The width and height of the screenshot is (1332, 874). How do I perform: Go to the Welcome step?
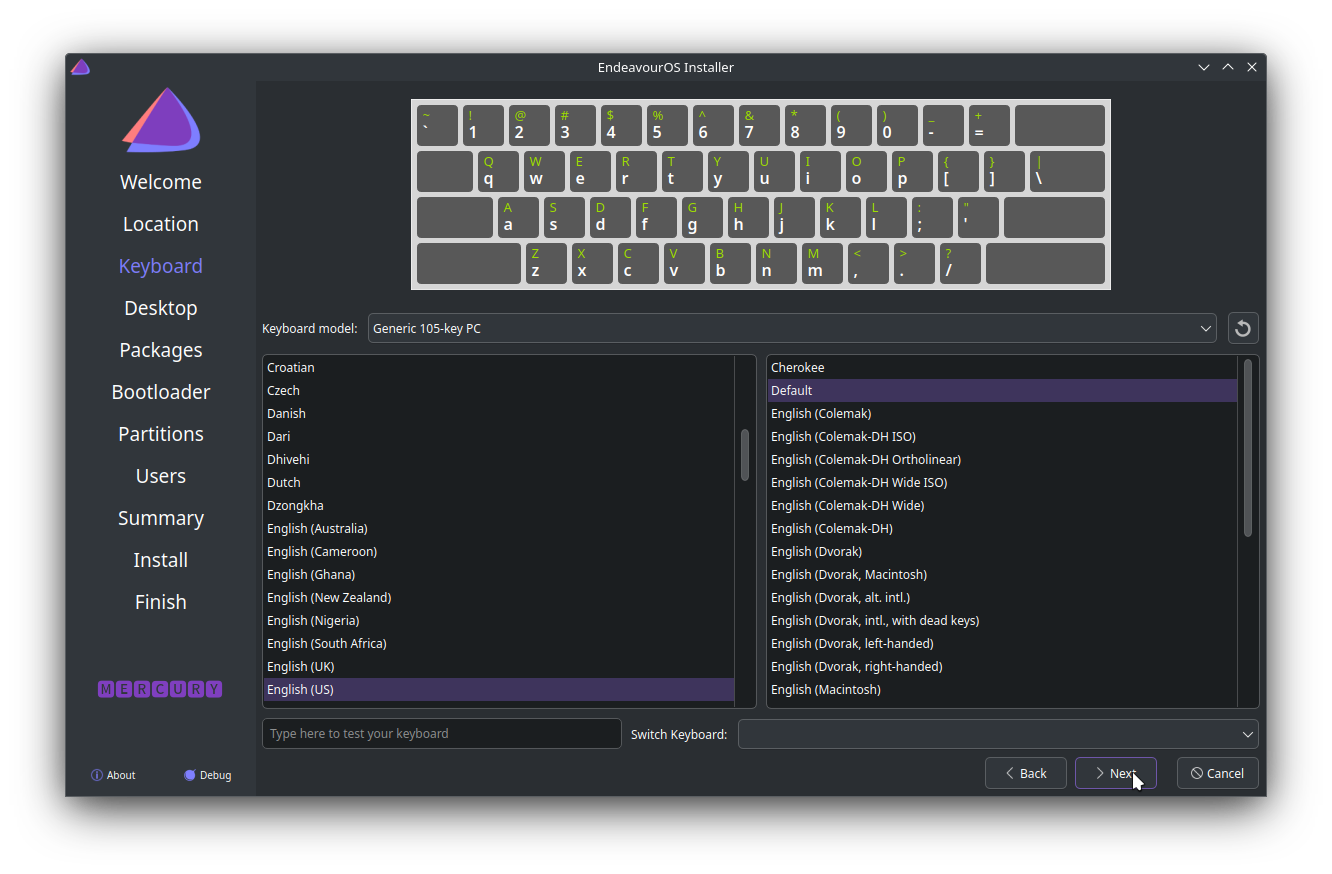161,182
